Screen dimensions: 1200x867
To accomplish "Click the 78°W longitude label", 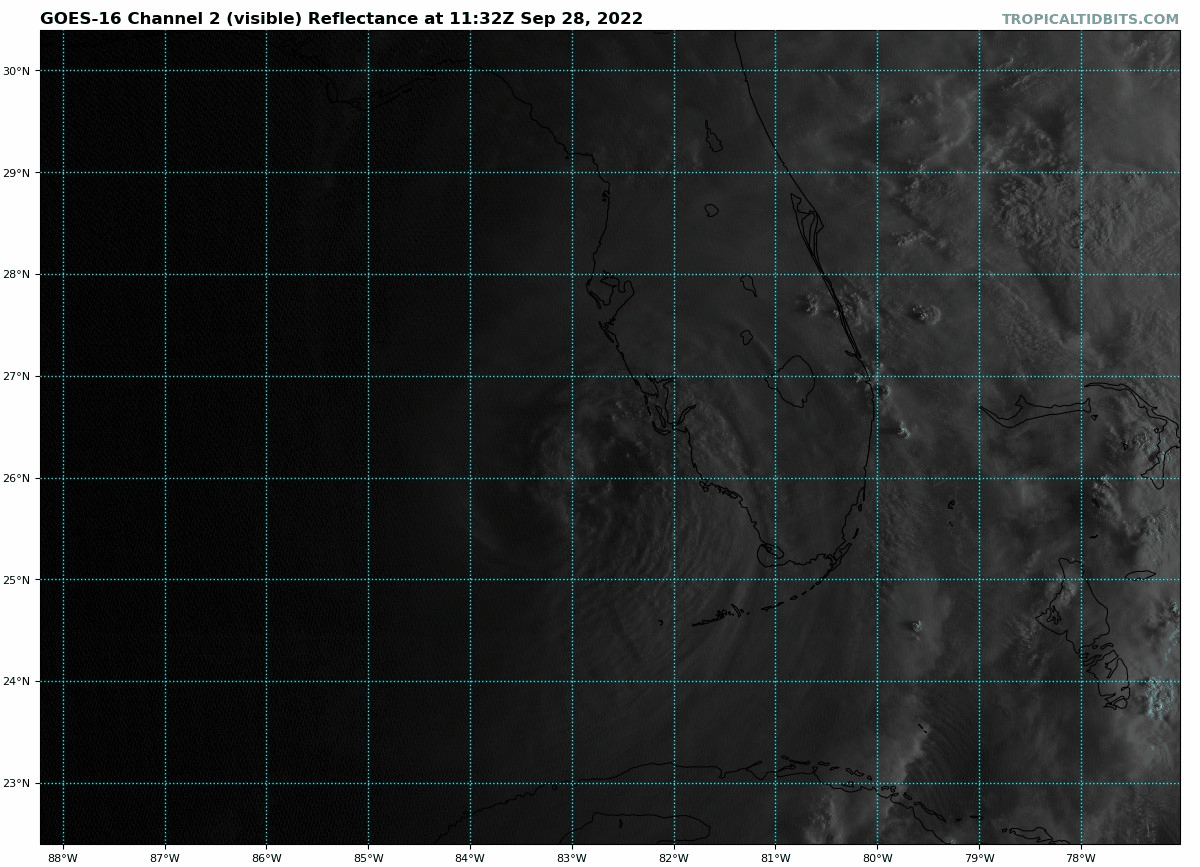I will (1081, 857).
